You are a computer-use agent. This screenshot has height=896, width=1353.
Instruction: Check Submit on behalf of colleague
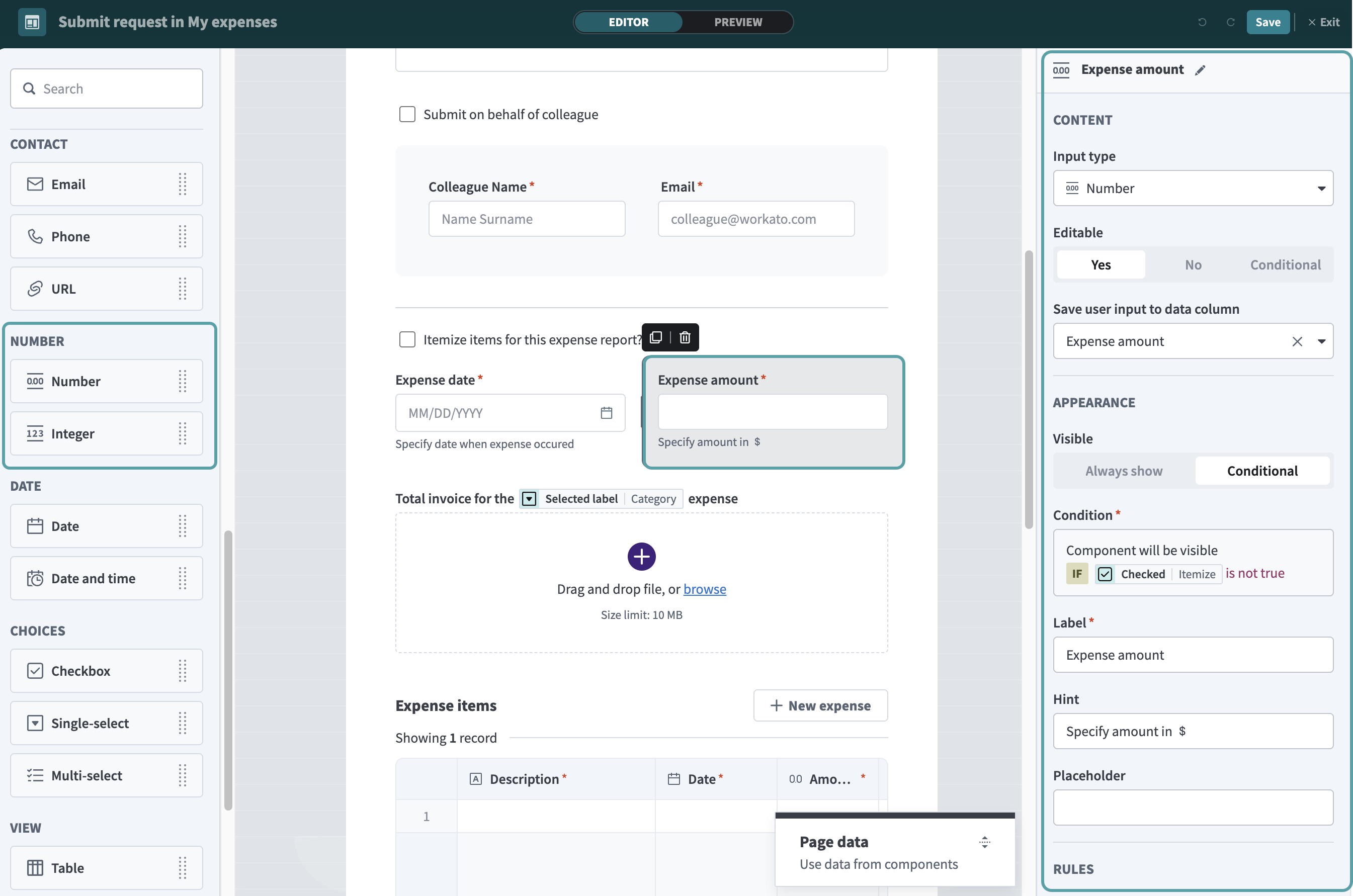click(407, 114)
